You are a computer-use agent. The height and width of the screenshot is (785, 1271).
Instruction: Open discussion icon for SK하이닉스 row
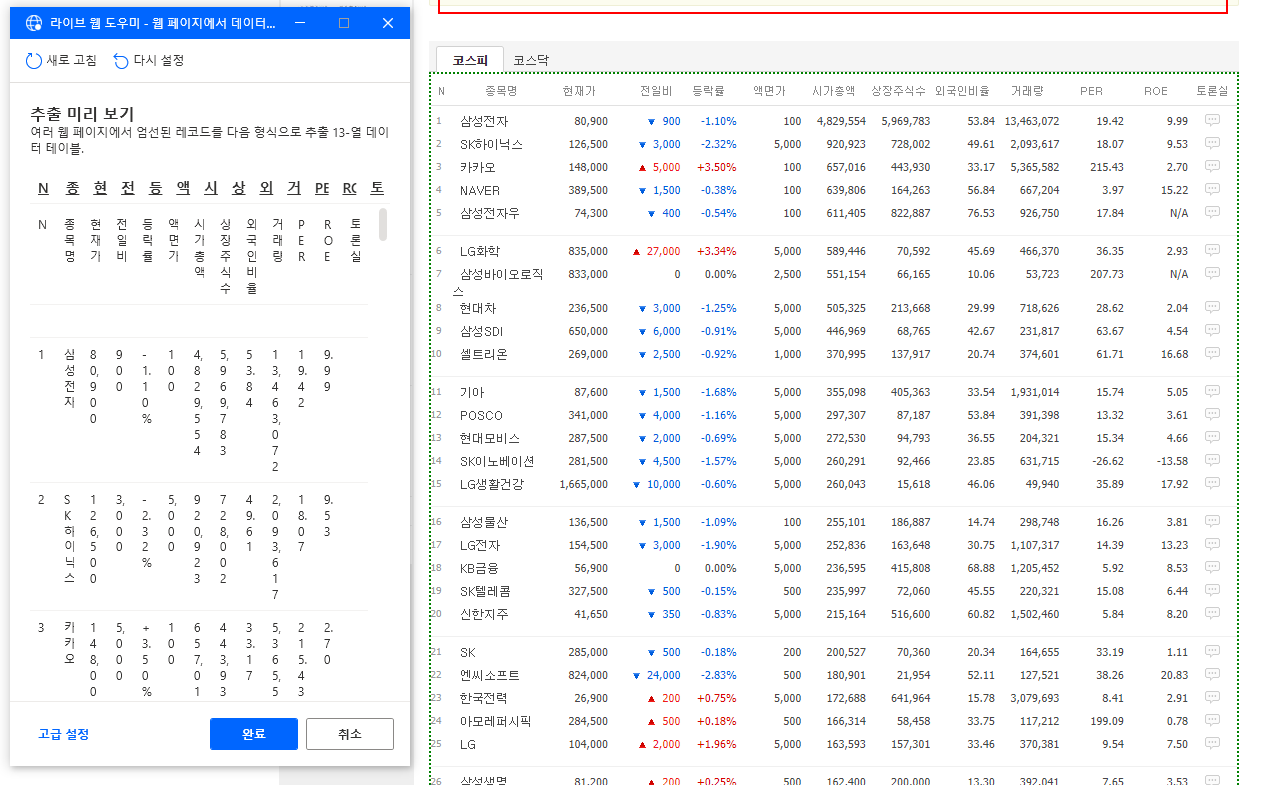click(1212, 143)
